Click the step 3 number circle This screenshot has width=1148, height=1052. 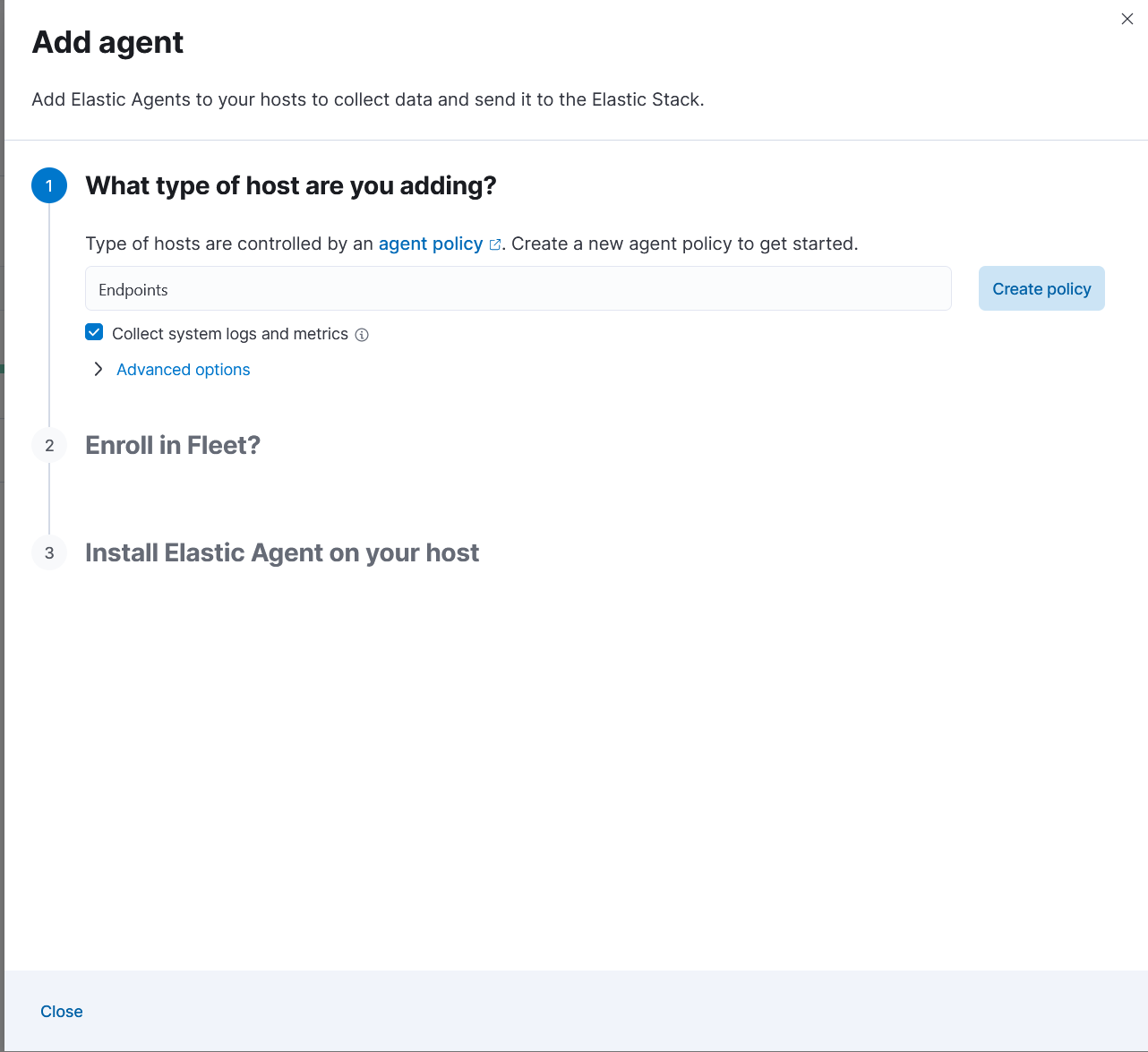pos(49,552)
